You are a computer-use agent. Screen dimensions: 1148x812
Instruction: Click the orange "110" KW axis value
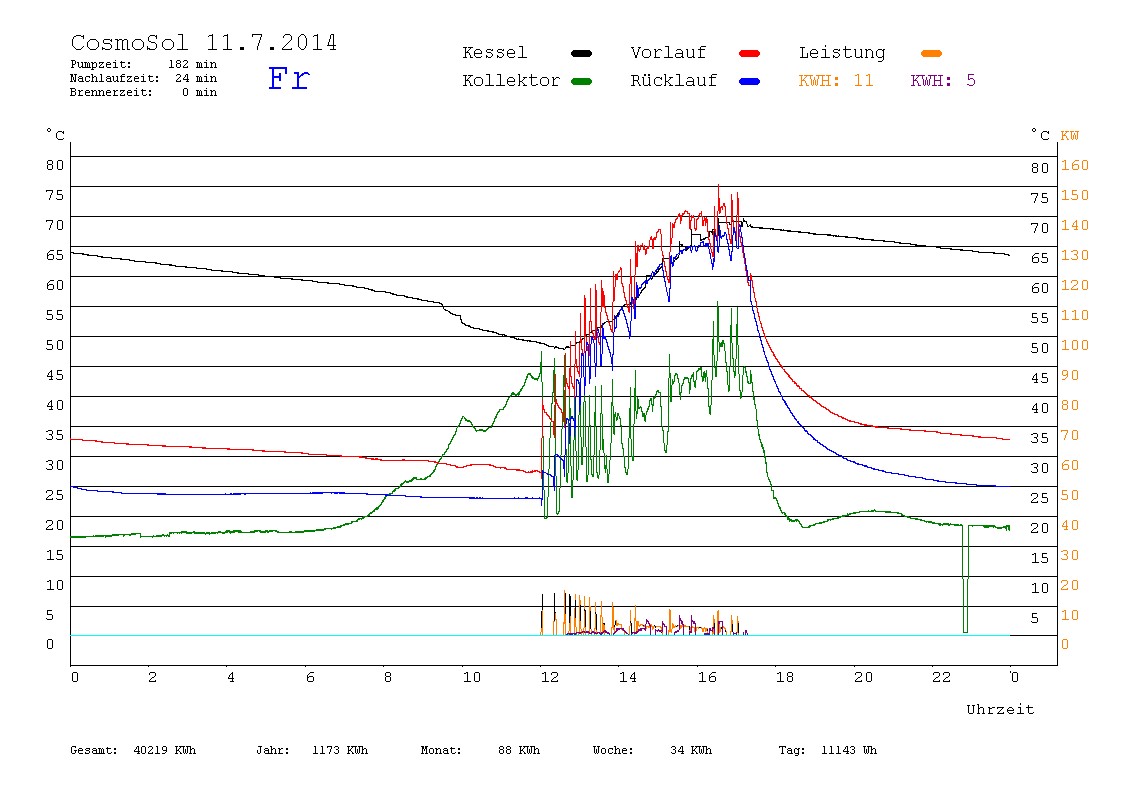pos(1075,316)
